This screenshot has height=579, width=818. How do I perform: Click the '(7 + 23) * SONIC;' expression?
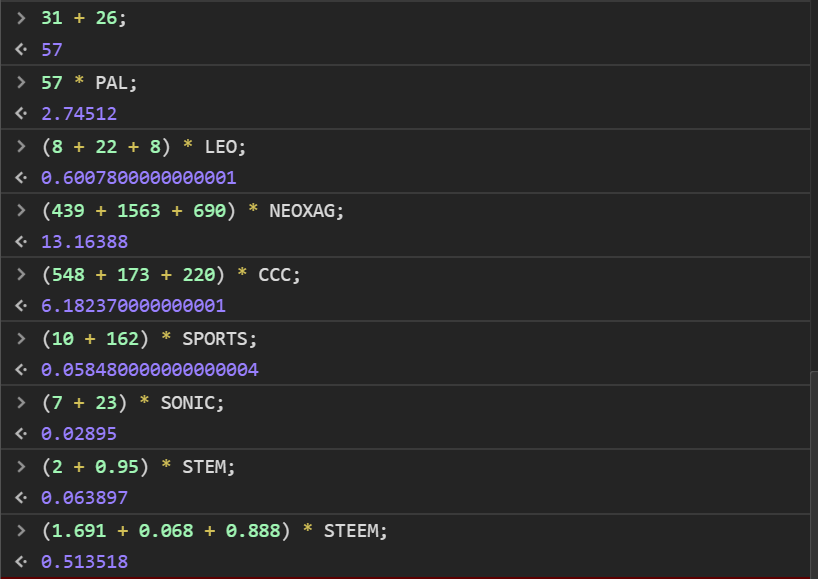133,403
